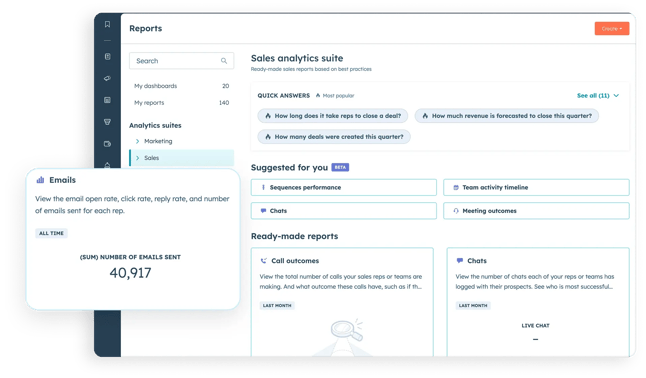This screenshot has width=646, height=378.
Task: Click the Sales analytics suite heading
Action: click(297, 58)
